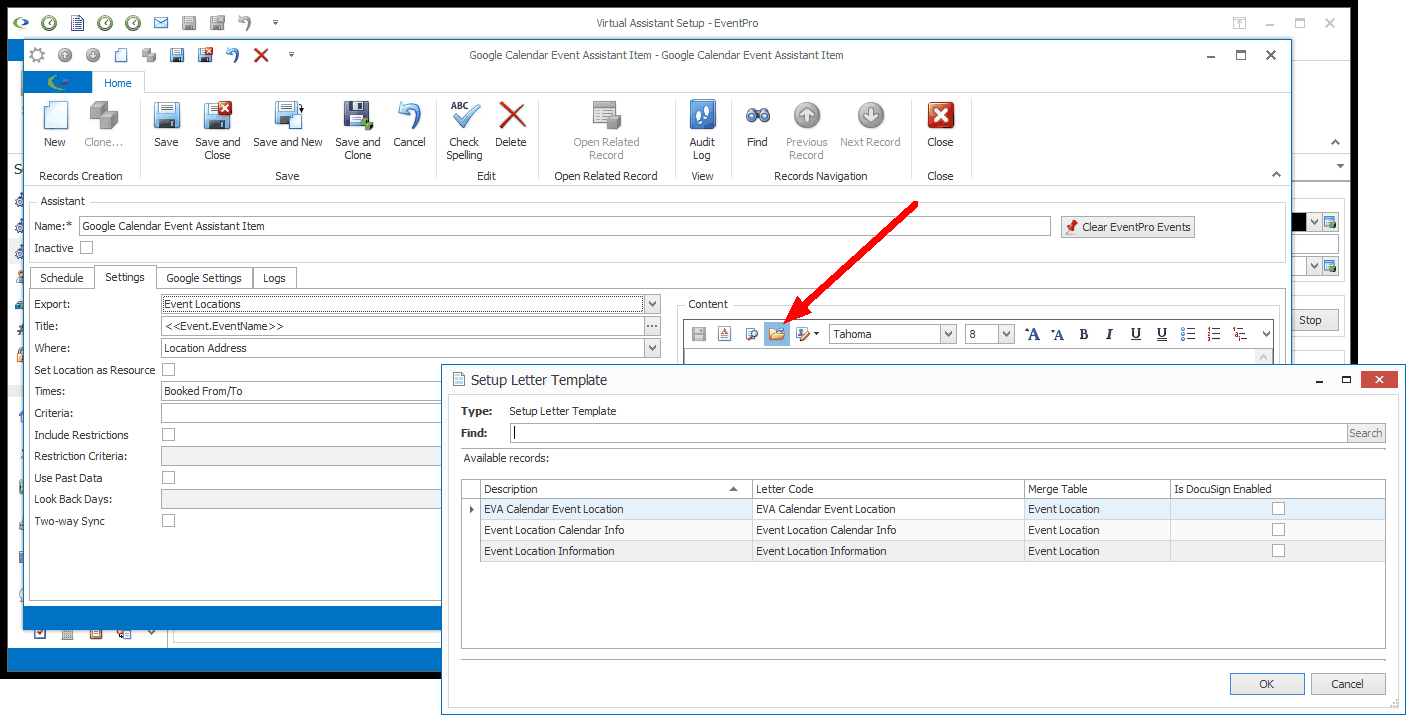The image size is (1406, 715).
Task: Sort by the Description column header
Action: [616, 489]
